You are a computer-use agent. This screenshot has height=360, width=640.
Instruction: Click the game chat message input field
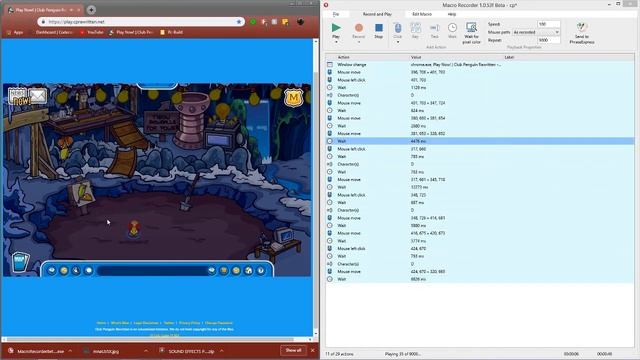pyautogui.click(x=152, y=270)
